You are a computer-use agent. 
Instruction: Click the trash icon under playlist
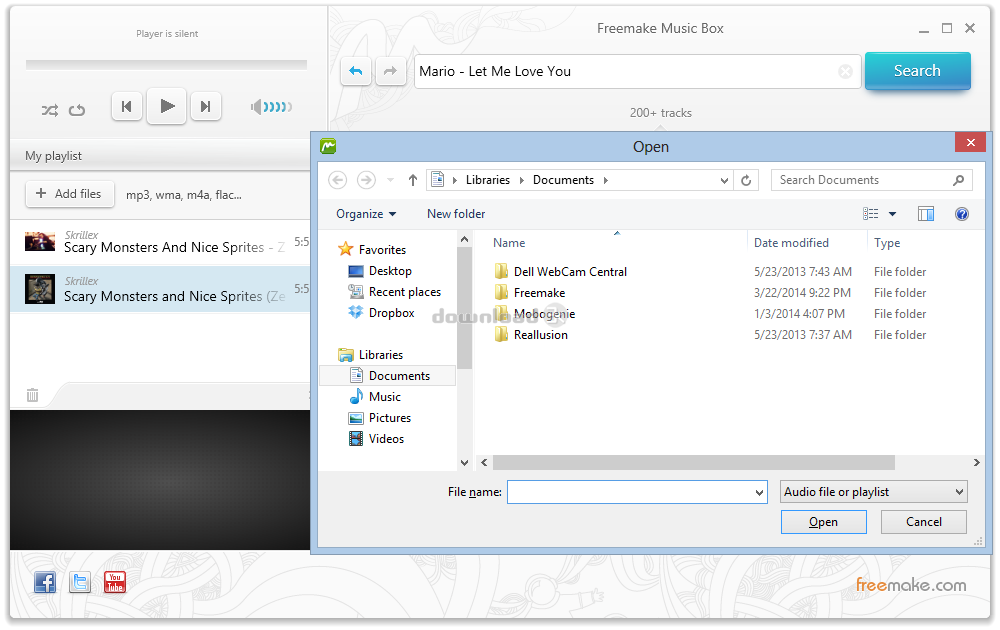pyautogui.click(x=32, y=395)
